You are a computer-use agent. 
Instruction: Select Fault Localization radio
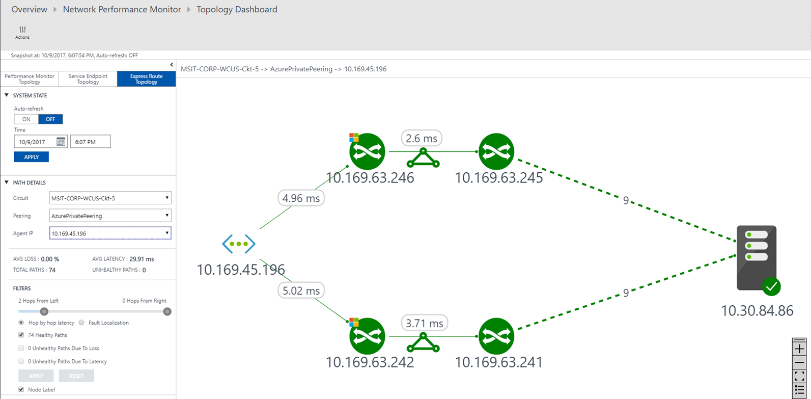point(81,322)
